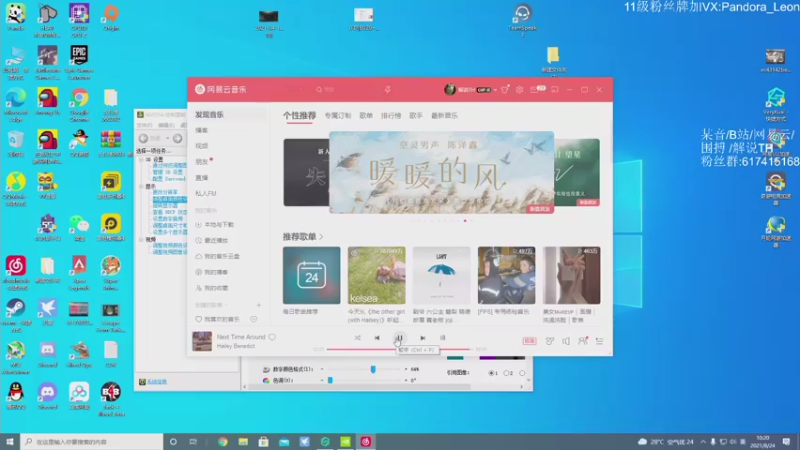The width and height of the screenshot is (800, 450).
Task: Switch to mini player mode icon
Action: point(555,89)
